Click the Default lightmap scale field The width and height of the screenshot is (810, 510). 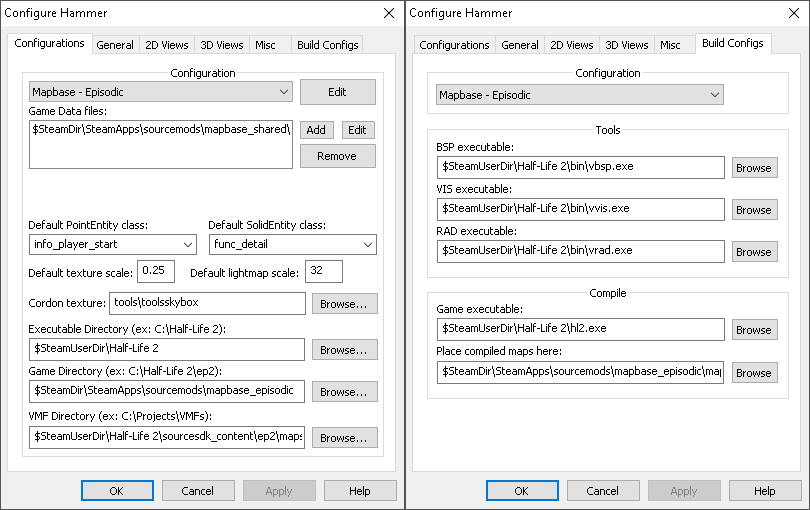coord(323,271)
